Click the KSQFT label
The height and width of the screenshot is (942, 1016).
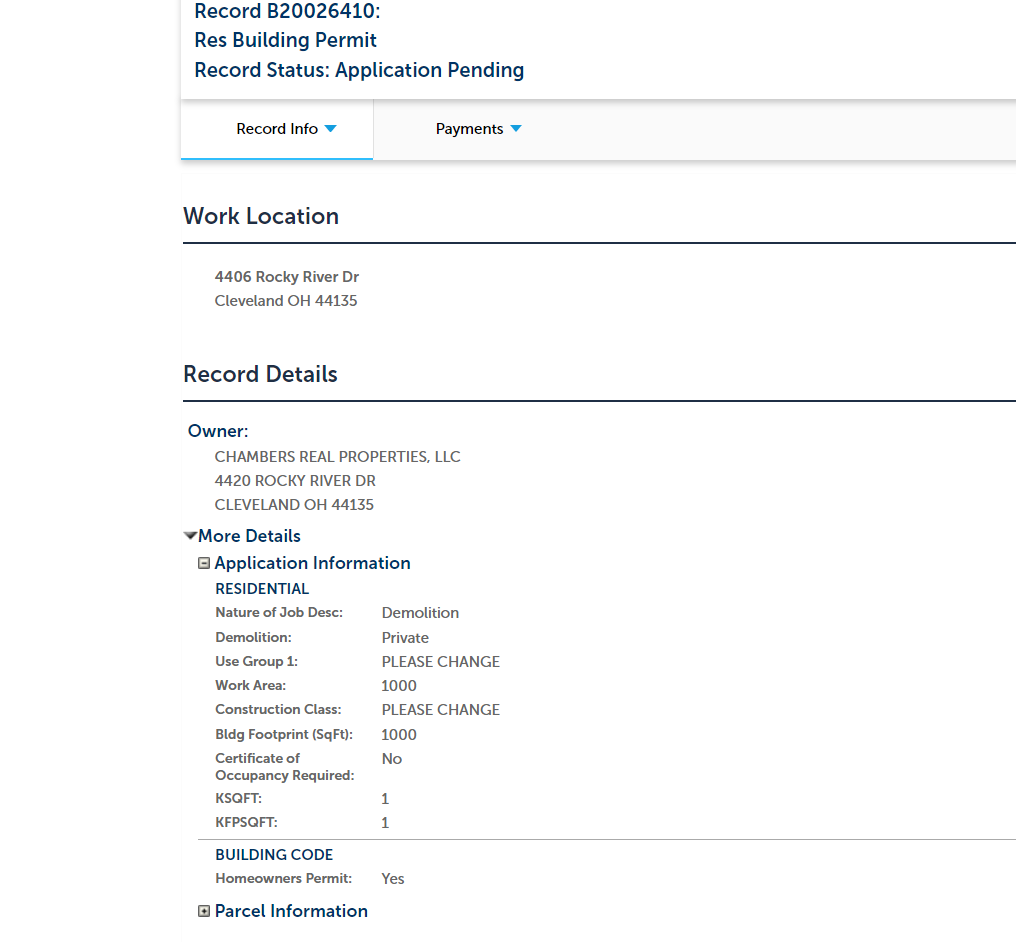coord(238,799)
